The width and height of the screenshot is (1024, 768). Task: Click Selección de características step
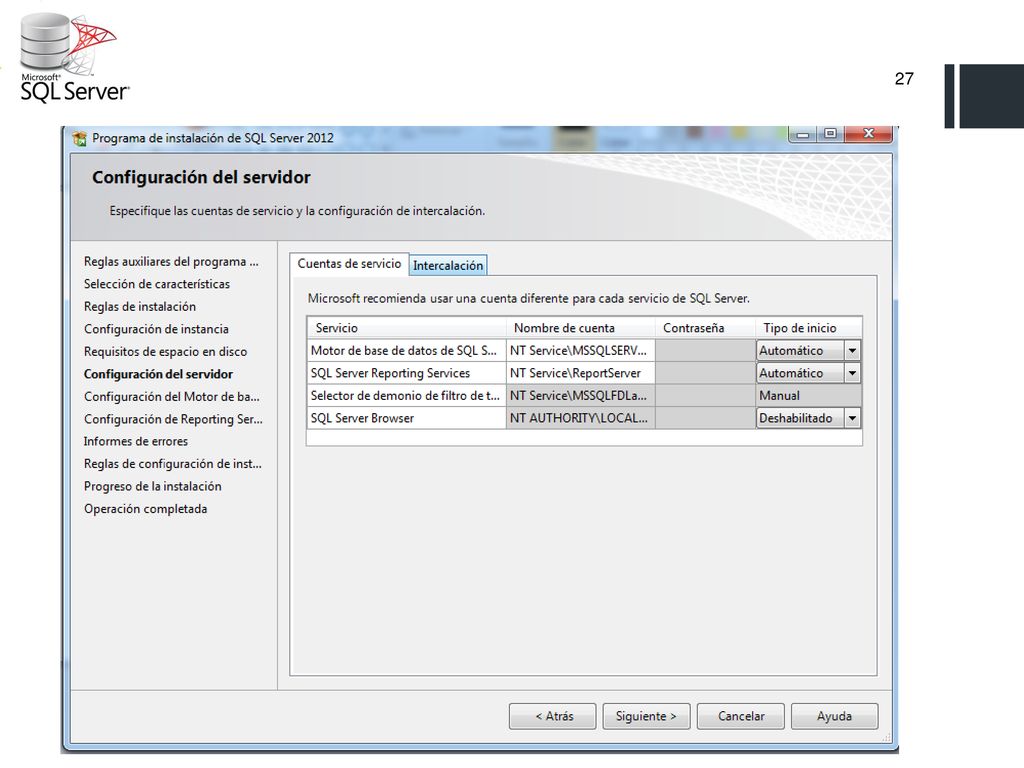(x=157, y=284)
